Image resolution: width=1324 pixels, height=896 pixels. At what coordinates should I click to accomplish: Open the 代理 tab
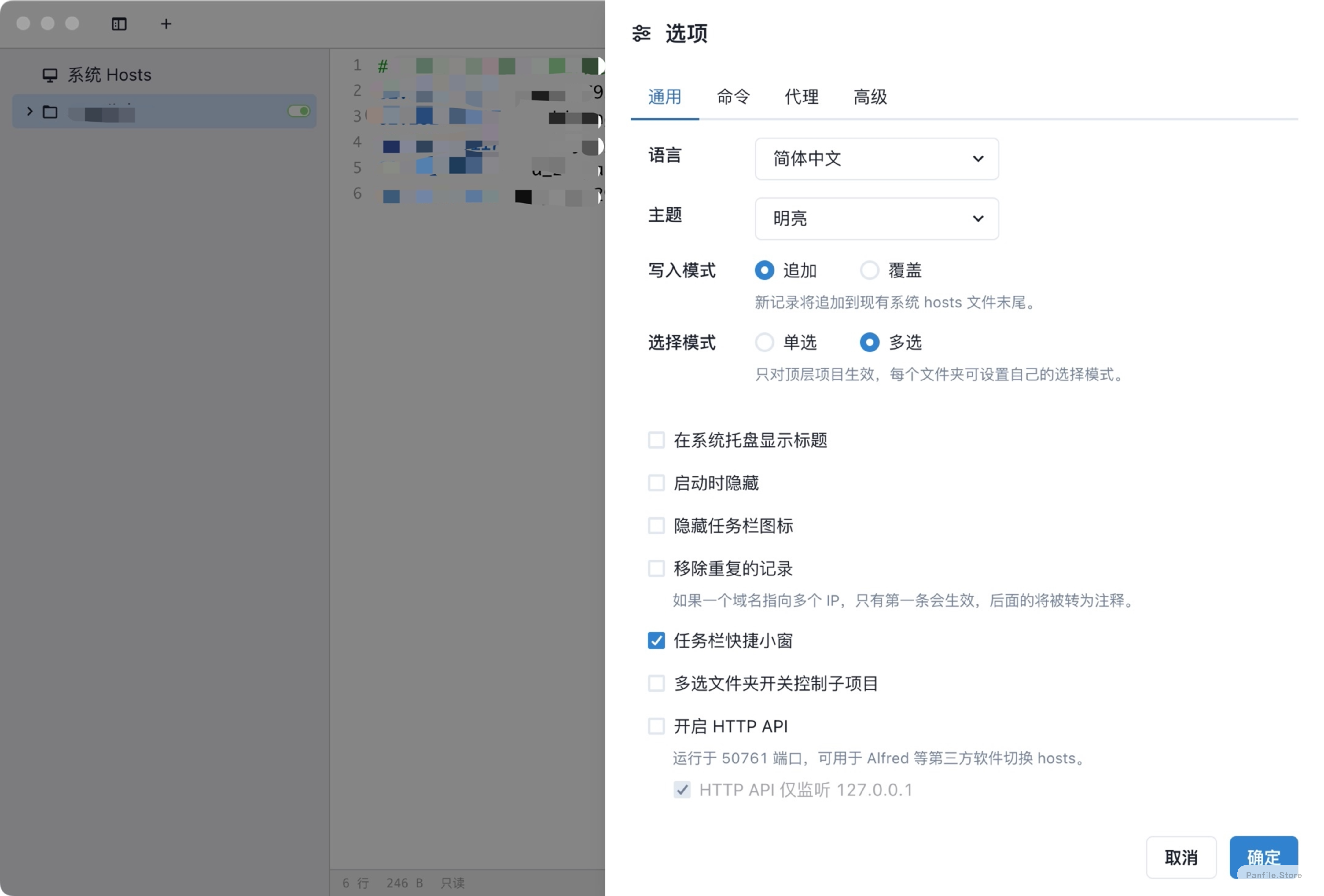801,97
